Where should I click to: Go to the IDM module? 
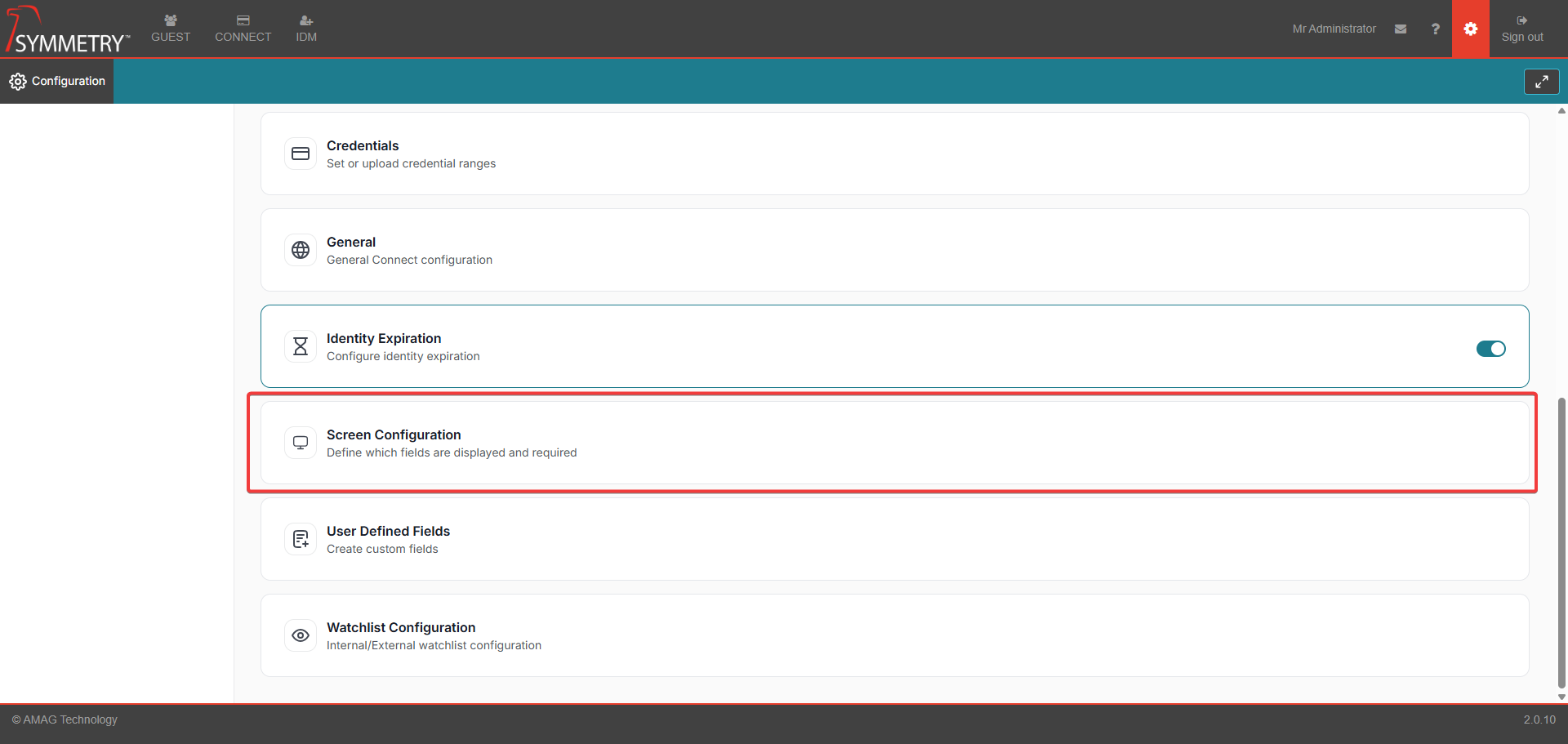tap(306, 29)
